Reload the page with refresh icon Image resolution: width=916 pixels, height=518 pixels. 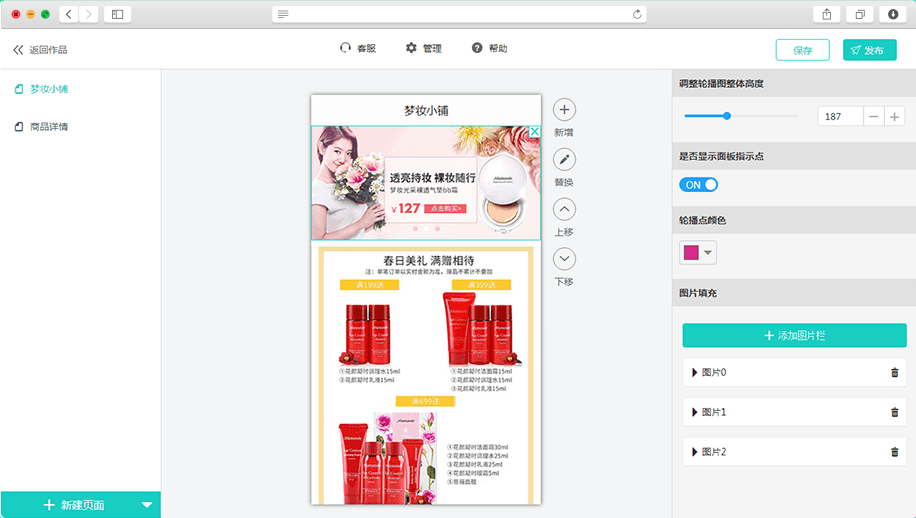tap(637, 14)
